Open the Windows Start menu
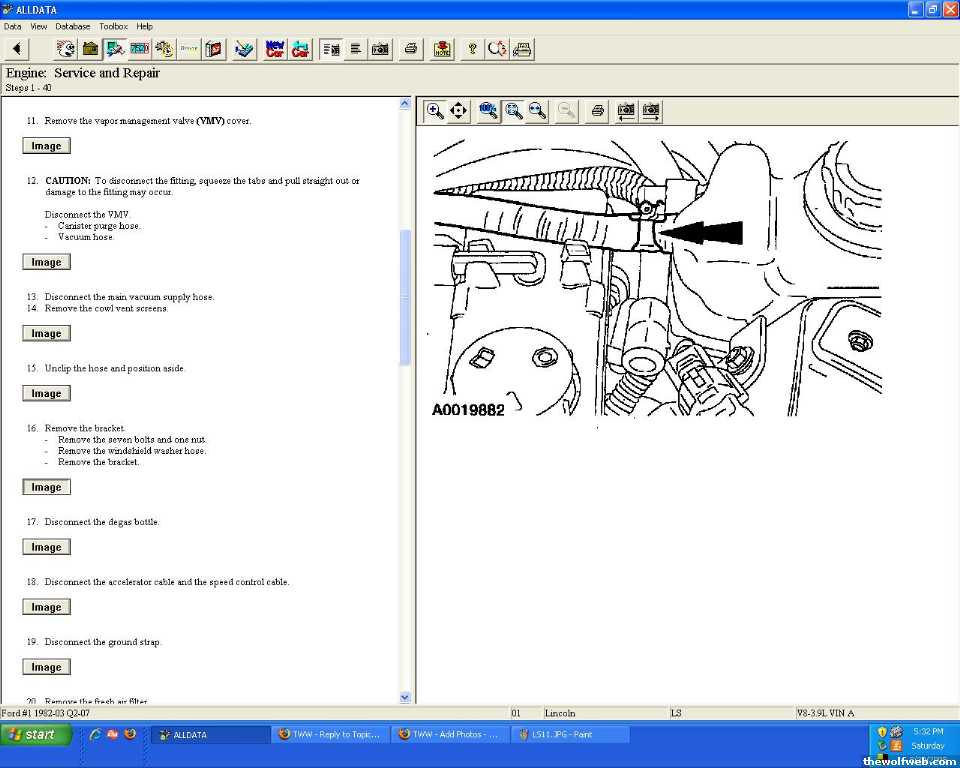960x768 pixels. pos(37,734)
